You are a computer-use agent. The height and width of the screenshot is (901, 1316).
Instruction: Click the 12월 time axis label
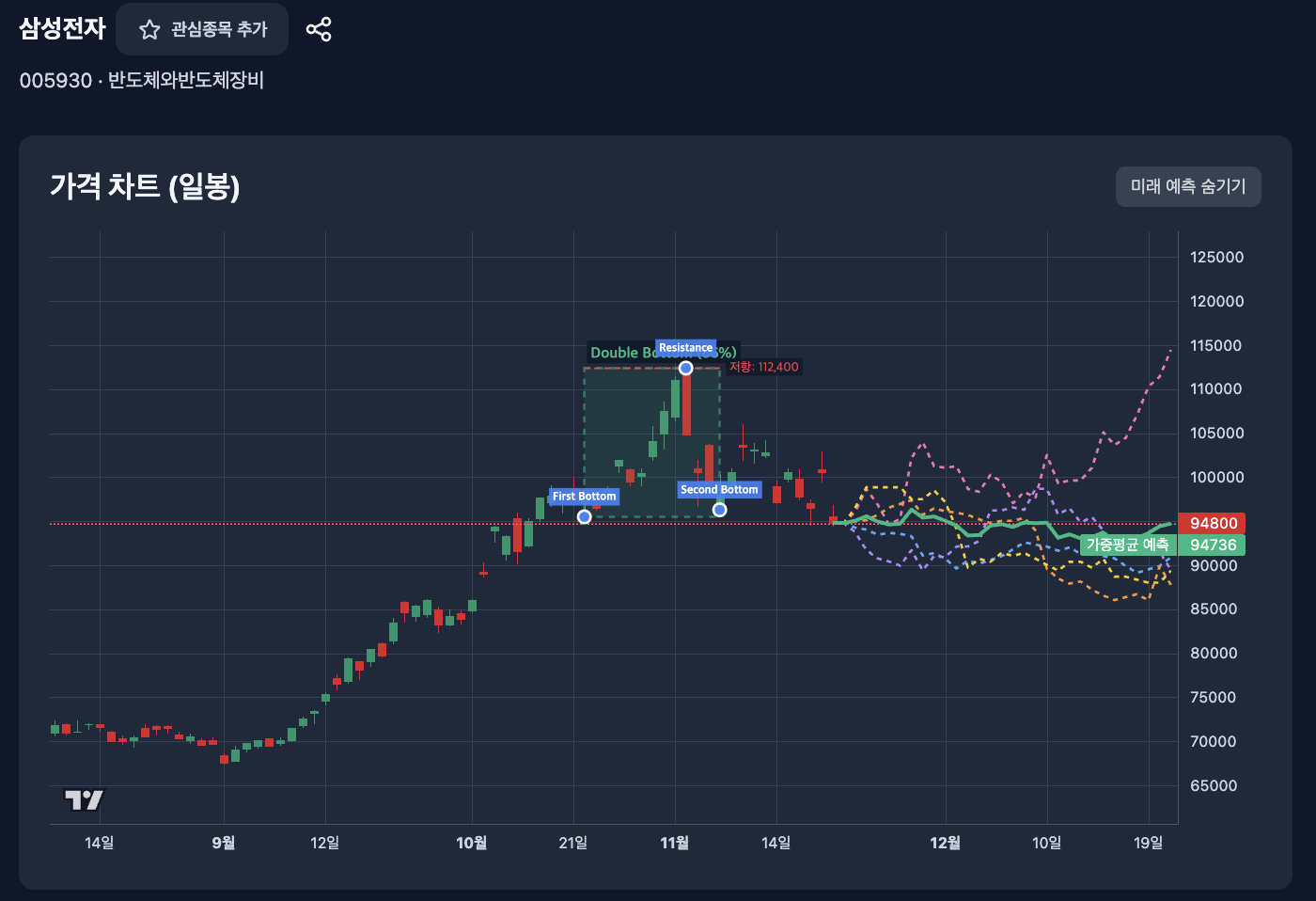pyautogui.click(x=946, y=843)
